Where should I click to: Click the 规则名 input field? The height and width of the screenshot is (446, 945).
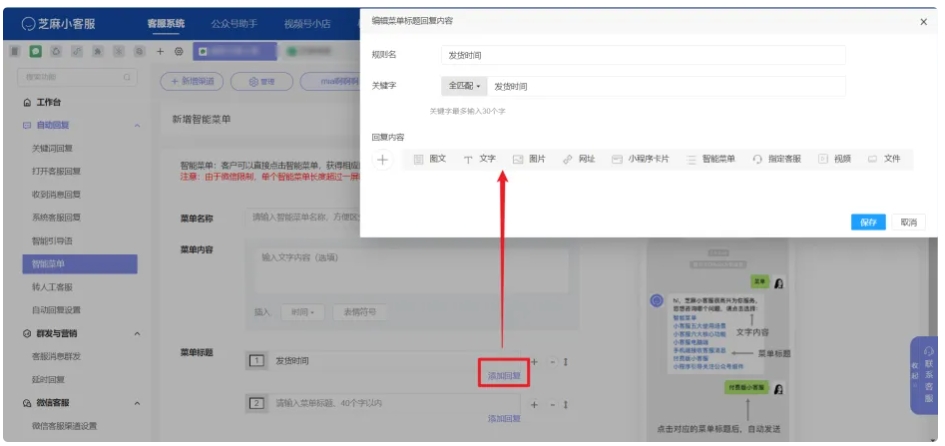point(643,56)
